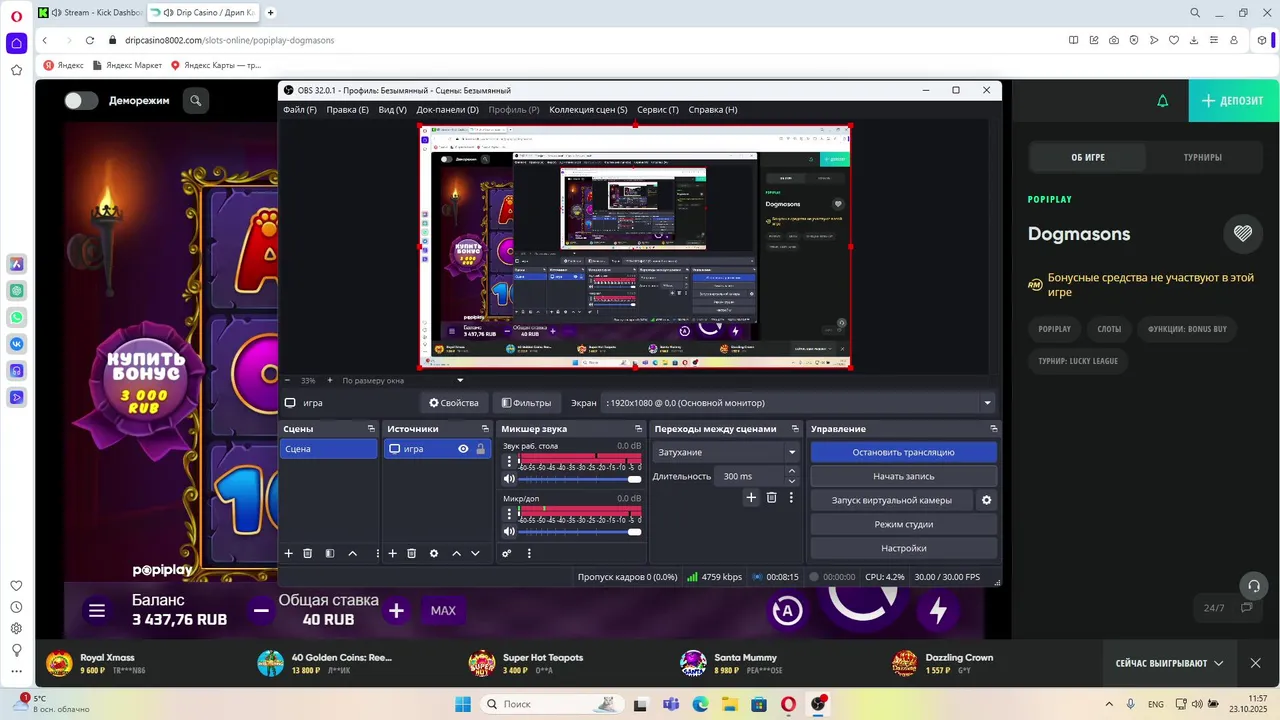
Task: Open ENG language switcher in taskbar
Action: tap(1156, 704)
